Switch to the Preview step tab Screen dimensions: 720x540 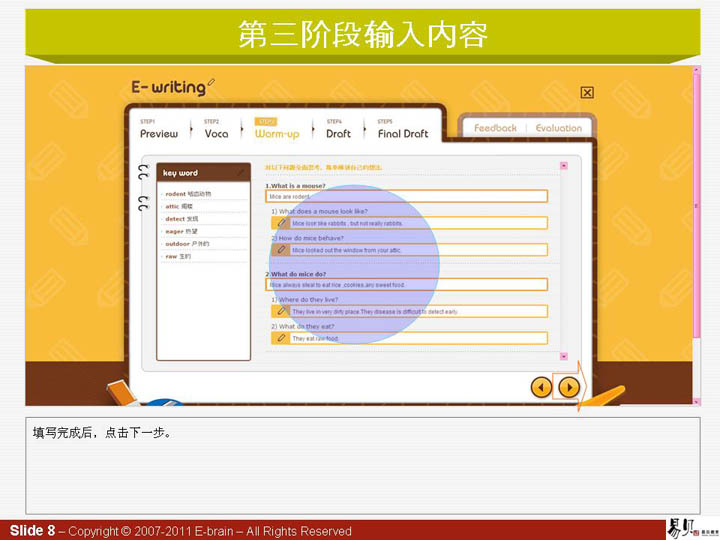159,132
